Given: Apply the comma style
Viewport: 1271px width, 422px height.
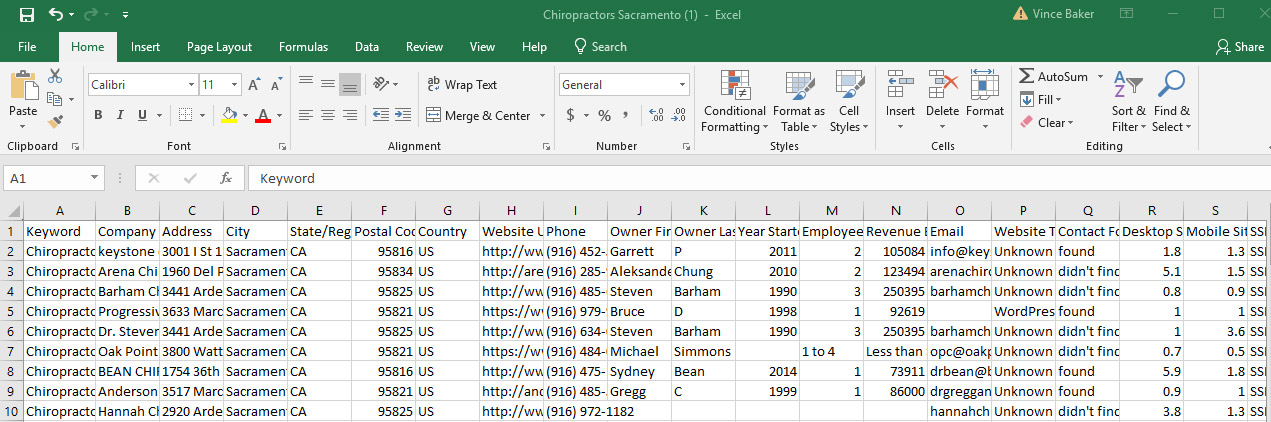Looking at the screenshot, I should tap(626, 116).
